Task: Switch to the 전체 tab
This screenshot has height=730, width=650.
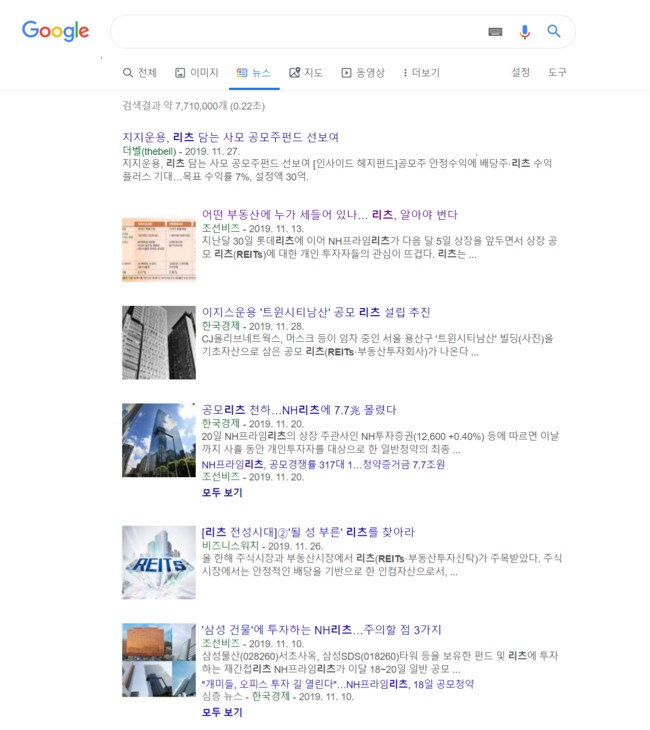Action: click(140, 73)
